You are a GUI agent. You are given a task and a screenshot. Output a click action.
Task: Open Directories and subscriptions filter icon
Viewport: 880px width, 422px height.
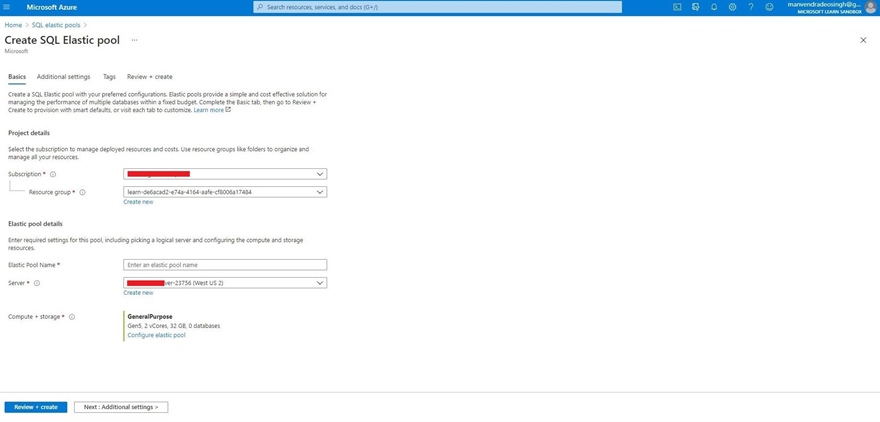coord(696,7)
